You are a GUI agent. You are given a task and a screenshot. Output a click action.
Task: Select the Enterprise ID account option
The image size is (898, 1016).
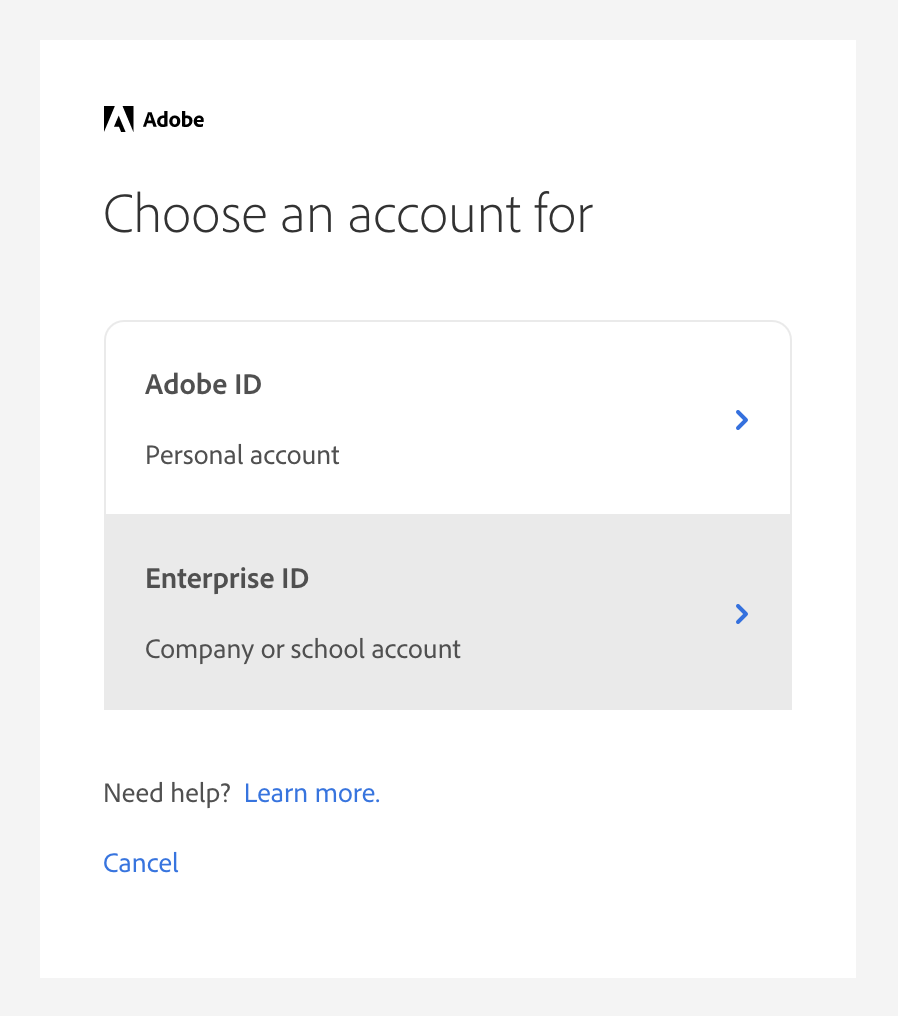[447, 613]
